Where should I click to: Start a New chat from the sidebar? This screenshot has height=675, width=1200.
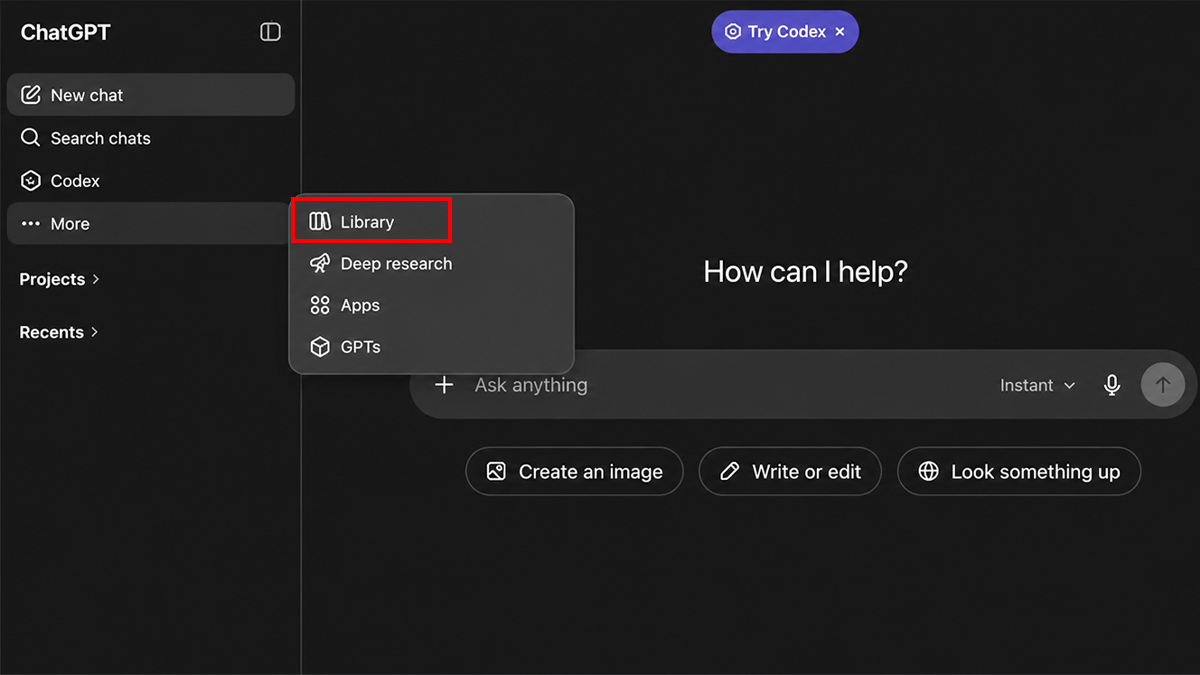click(150, 95)
